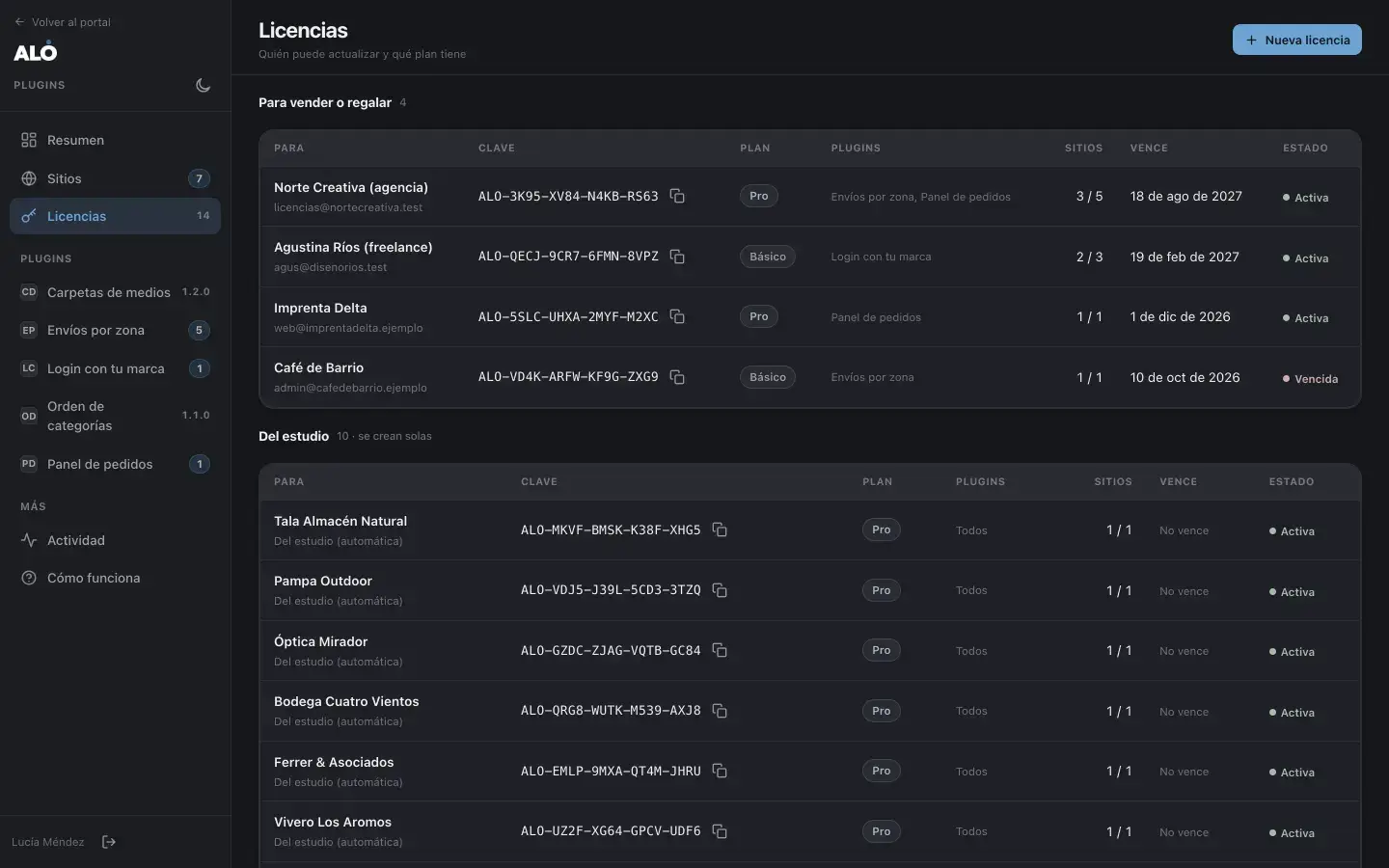Open the Panel de pedidos plugin

click(115, 464)
